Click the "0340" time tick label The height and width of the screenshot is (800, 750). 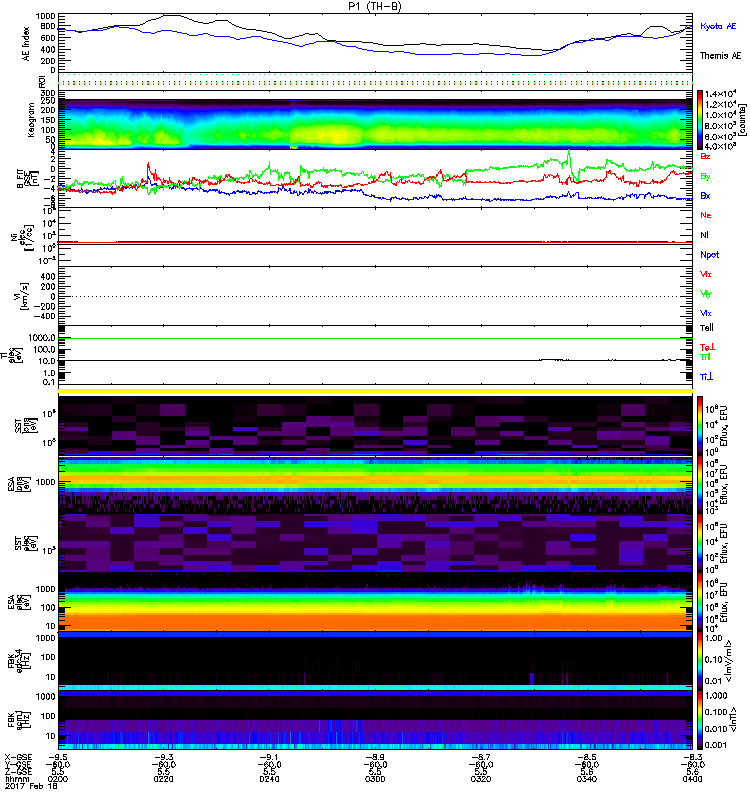pos(587,779)
